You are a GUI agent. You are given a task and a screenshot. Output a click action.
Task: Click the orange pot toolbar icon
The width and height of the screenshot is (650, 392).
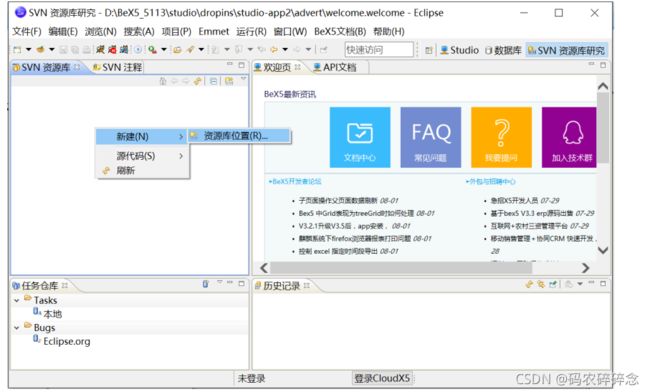pyautogui.click(x=40, y=50)
